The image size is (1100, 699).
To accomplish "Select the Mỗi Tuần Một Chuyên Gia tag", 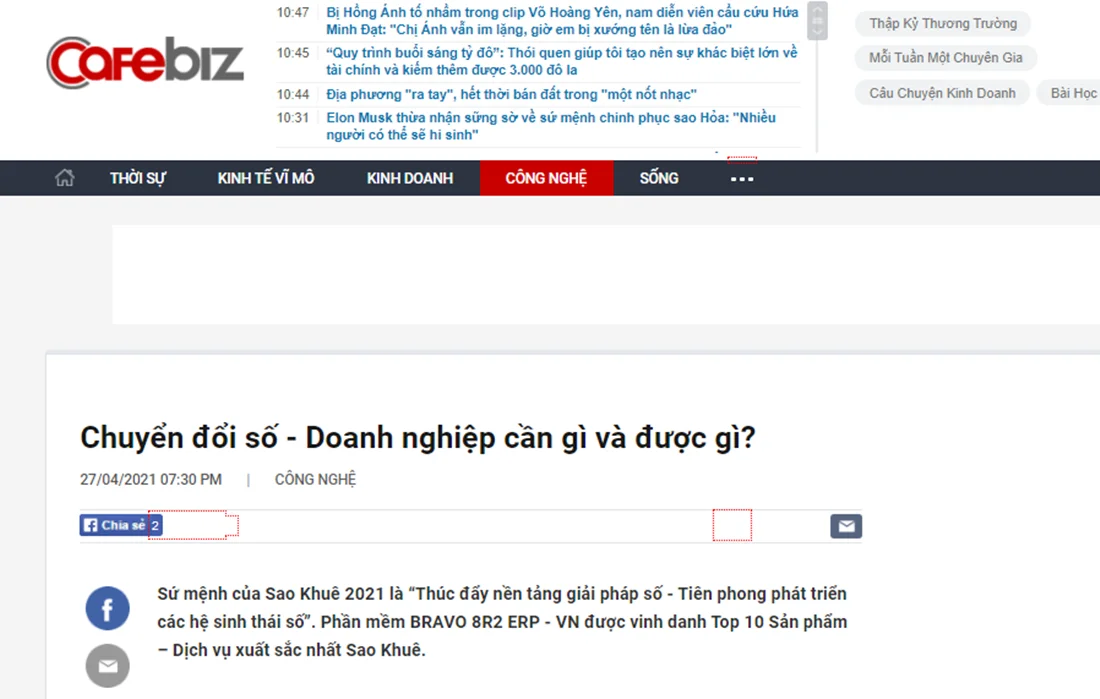I will coord(945,58).
